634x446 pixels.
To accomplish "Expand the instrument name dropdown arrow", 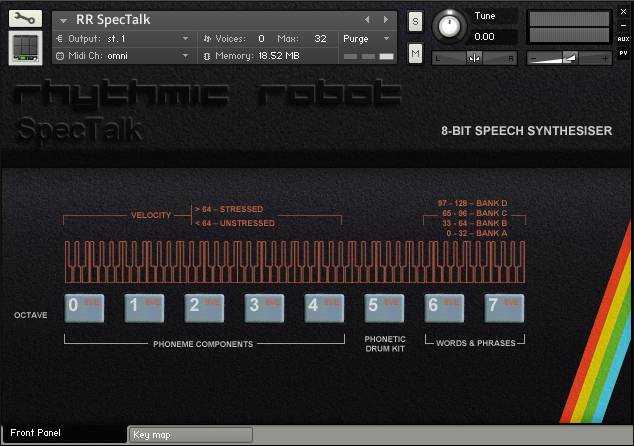I will [x=63, y=20].
